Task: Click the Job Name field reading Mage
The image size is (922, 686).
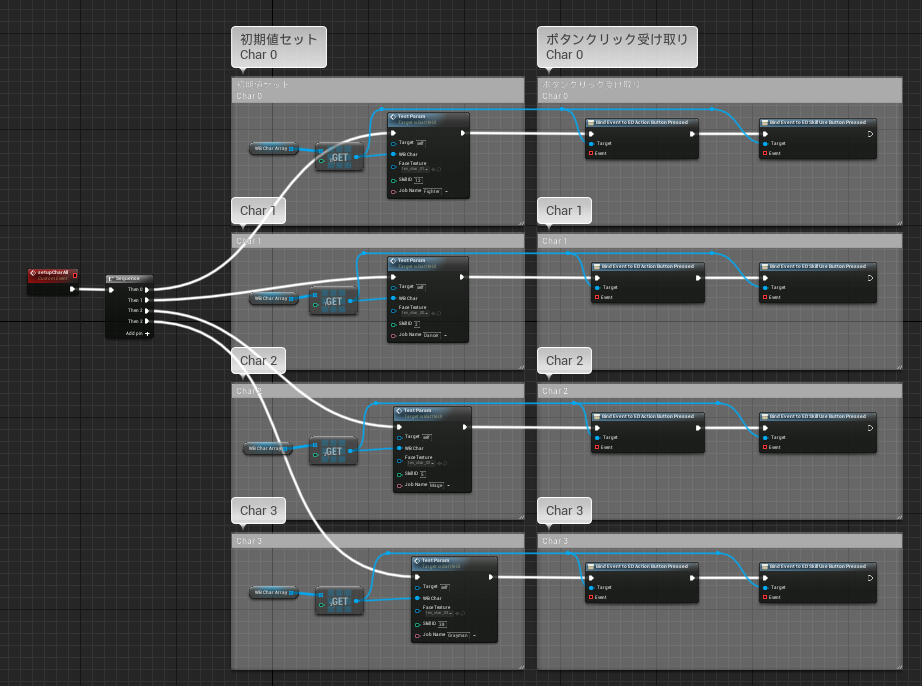Action: click(x=436, y=485)
